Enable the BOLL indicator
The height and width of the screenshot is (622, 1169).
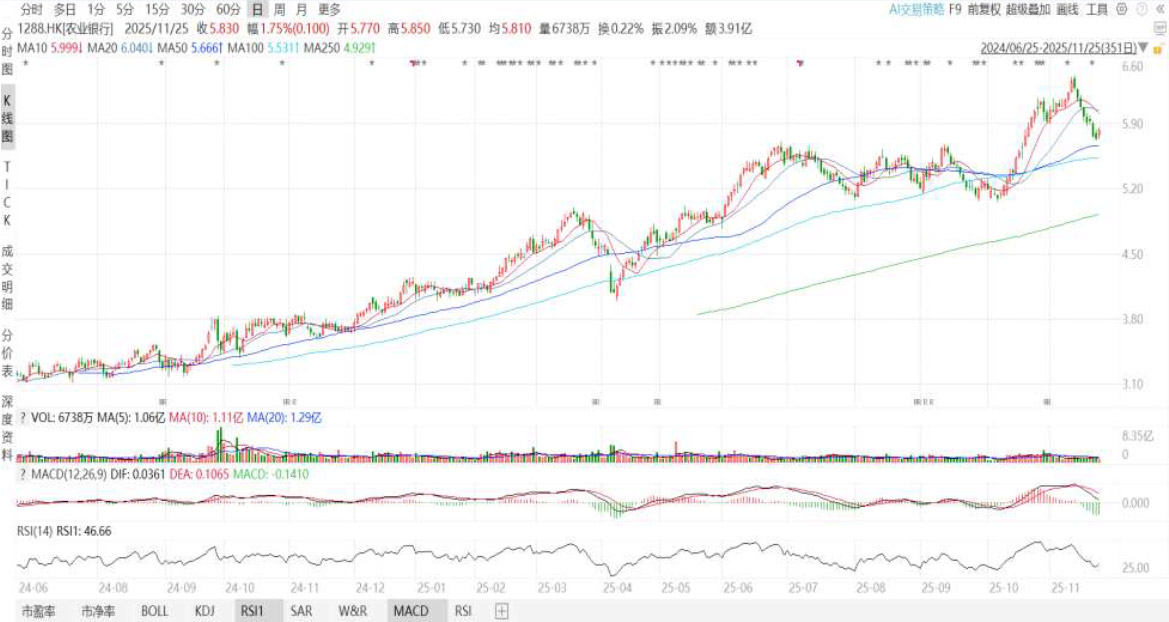154,610
